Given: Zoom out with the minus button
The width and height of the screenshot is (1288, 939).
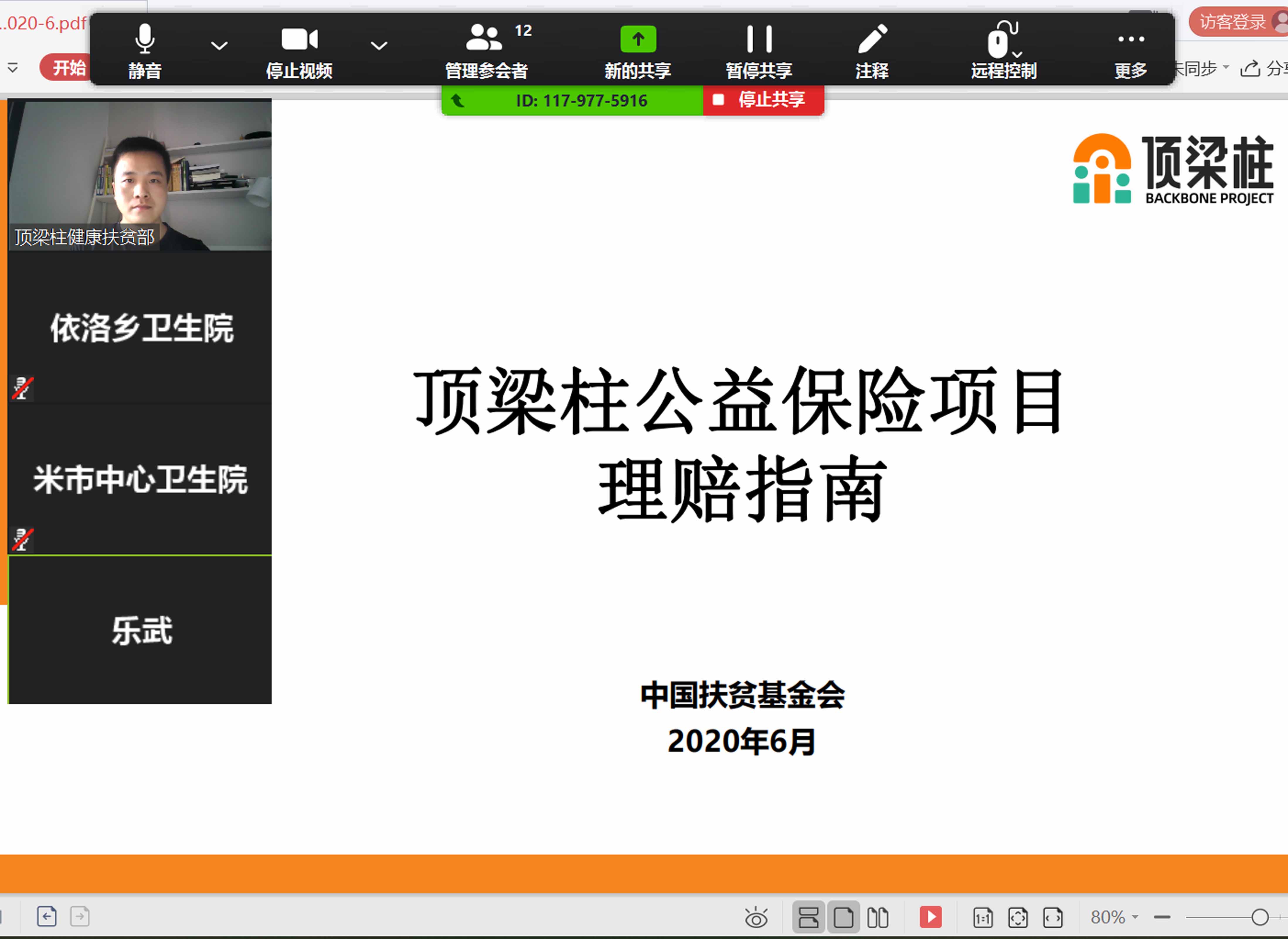Looking at the screenshot, I should tap(1162, 917).
